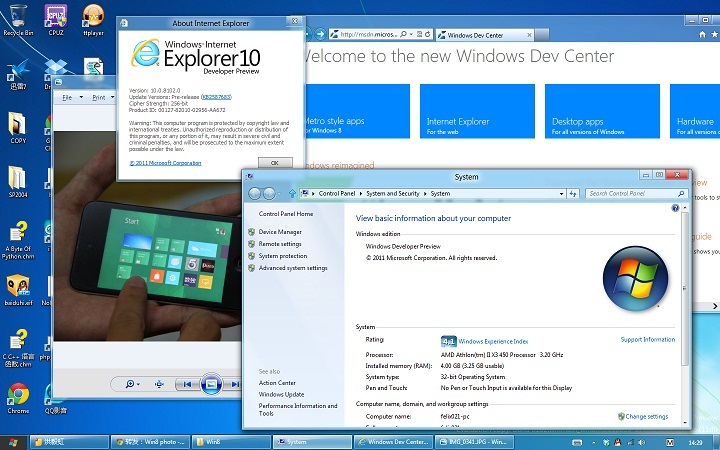Expand the Print menu dropdown in photo viewer
This screenshot has height=450, width=720.
coord(101,98)
